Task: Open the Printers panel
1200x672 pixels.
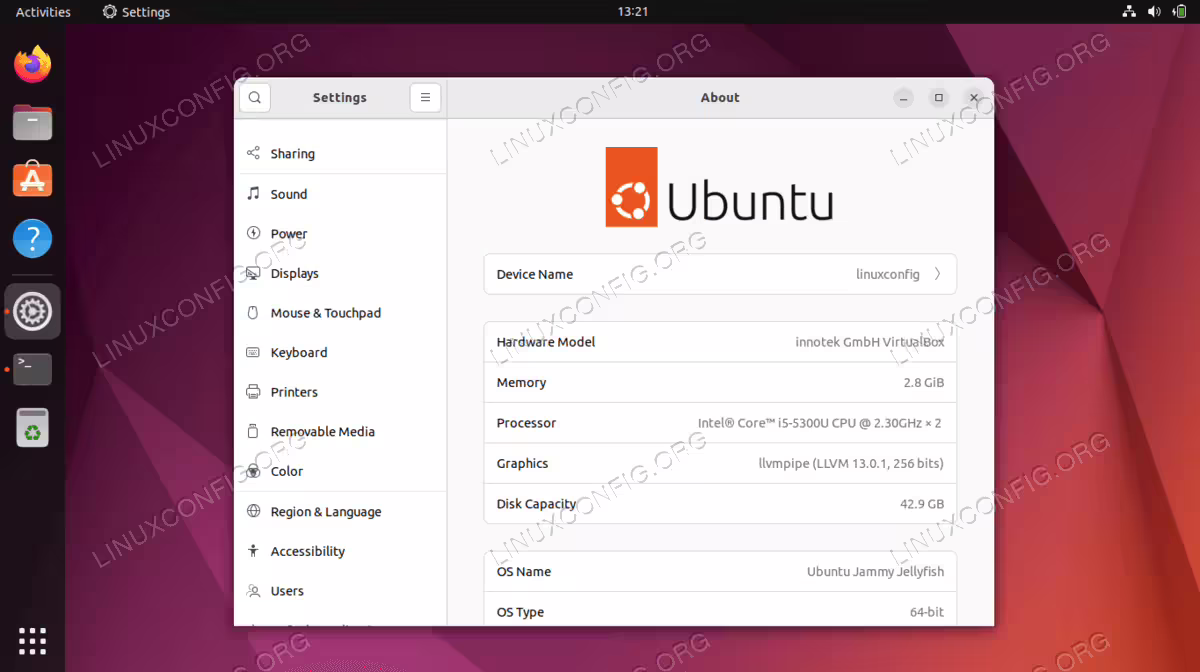Action: 340,392
